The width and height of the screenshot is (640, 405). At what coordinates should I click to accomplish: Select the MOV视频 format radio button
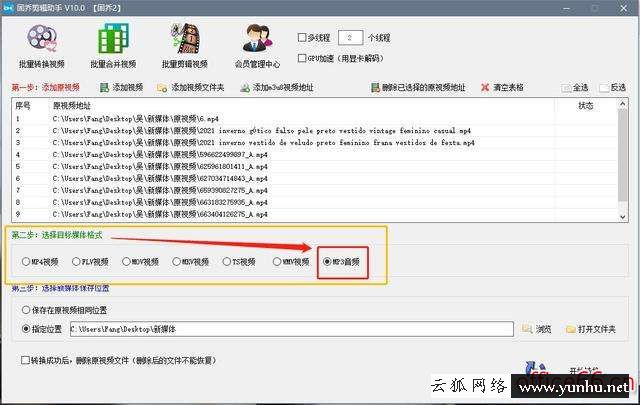pos(127,262)
